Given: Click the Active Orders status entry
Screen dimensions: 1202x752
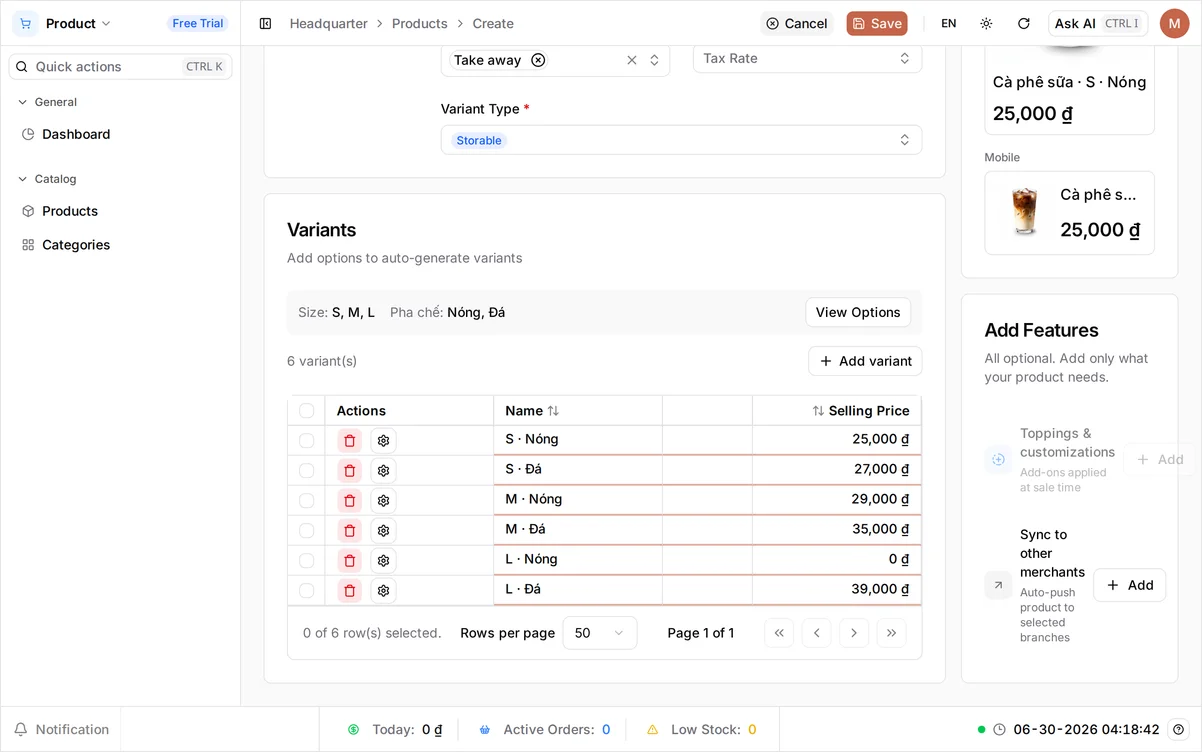Looking at the screenshot, I should tap(544, 730).
